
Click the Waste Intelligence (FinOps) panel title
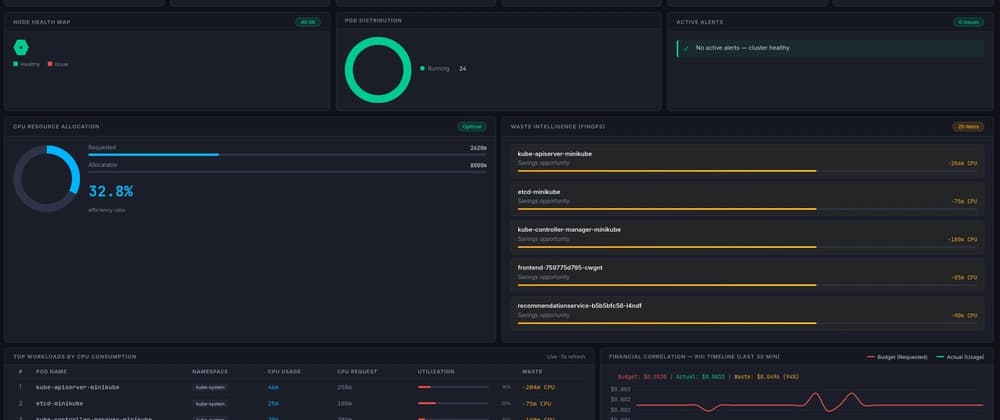(557, 126)
